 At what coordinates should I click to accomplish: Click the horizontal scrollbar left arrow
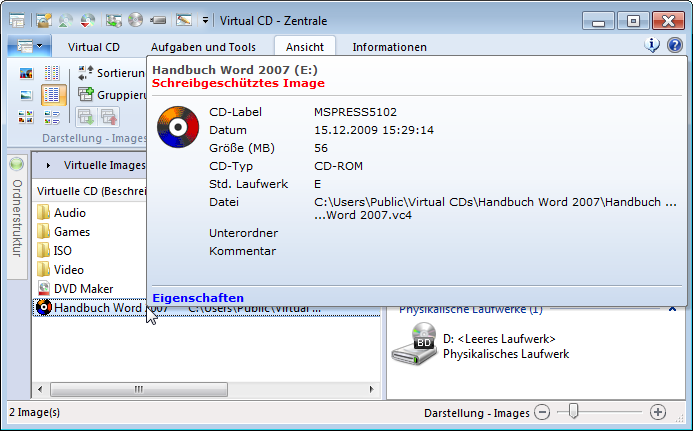40,389
